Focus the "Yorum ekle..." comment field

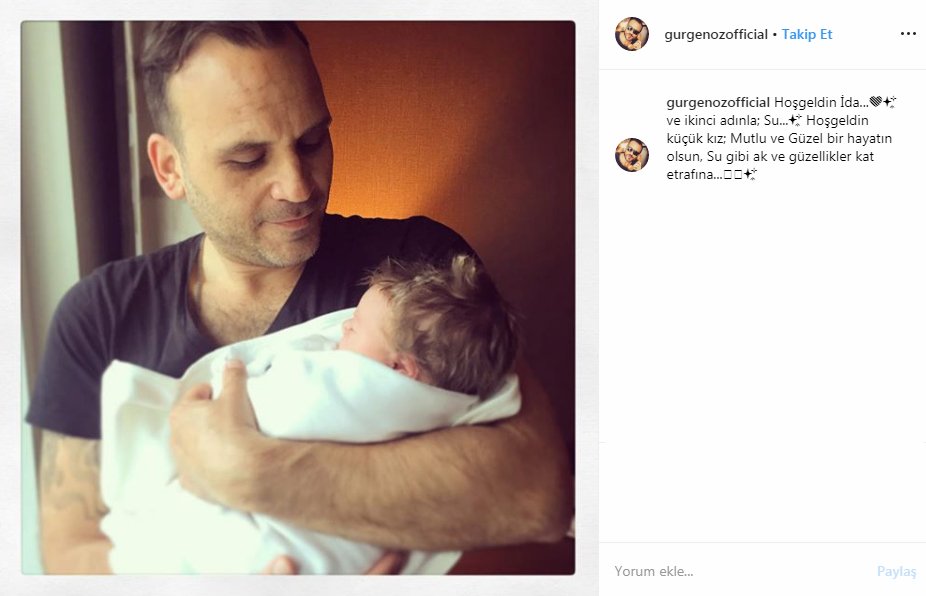point(738,571)
